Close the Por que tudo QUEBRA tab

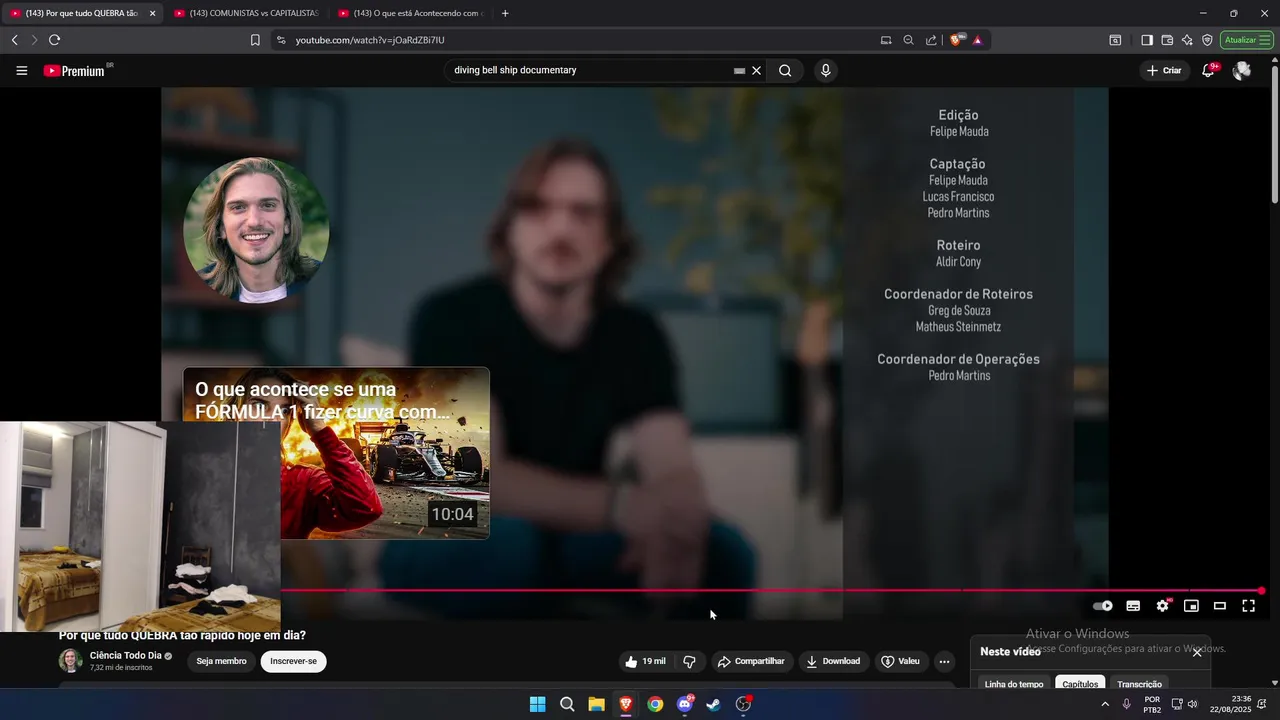pos(153,13)
